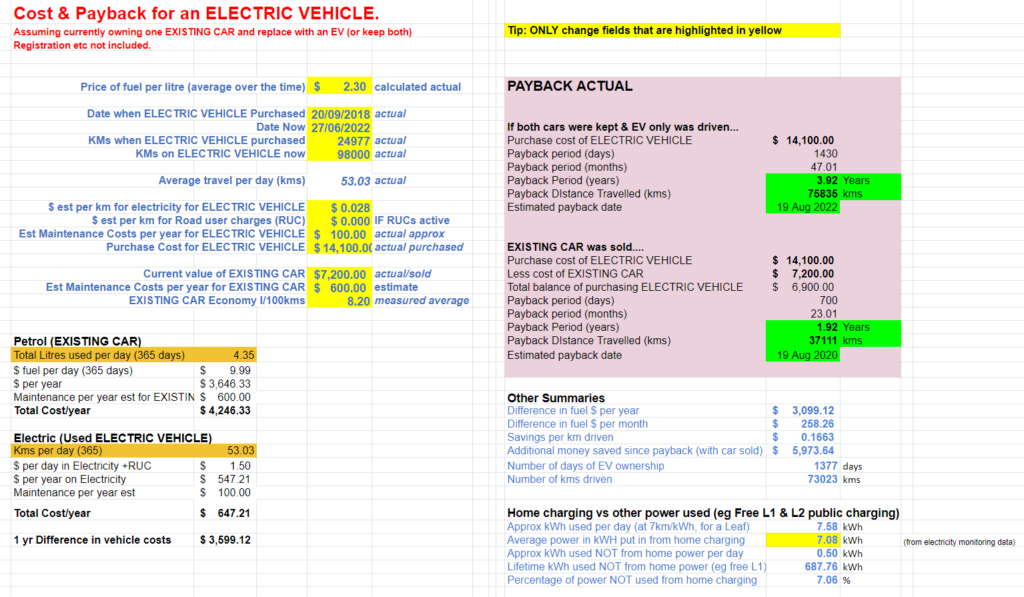The height and width of the screenshot is (597, 1024).
Task: Click the EV purchase date 20/09/2018 cell
Action: click(x=340, y=114)
